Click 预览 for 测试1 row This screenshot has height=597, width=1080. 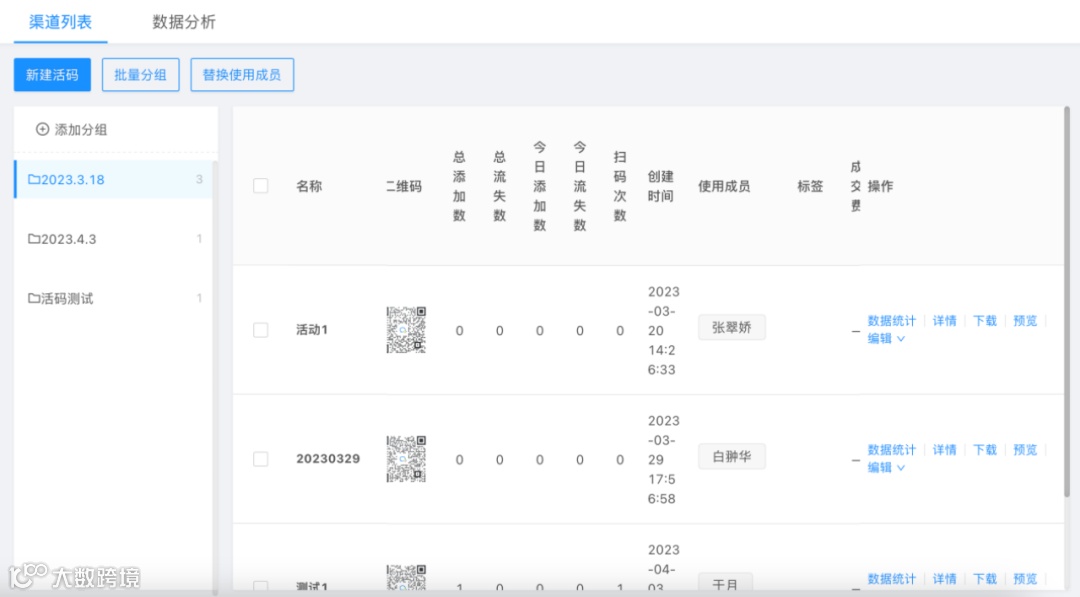point(1025,579)
